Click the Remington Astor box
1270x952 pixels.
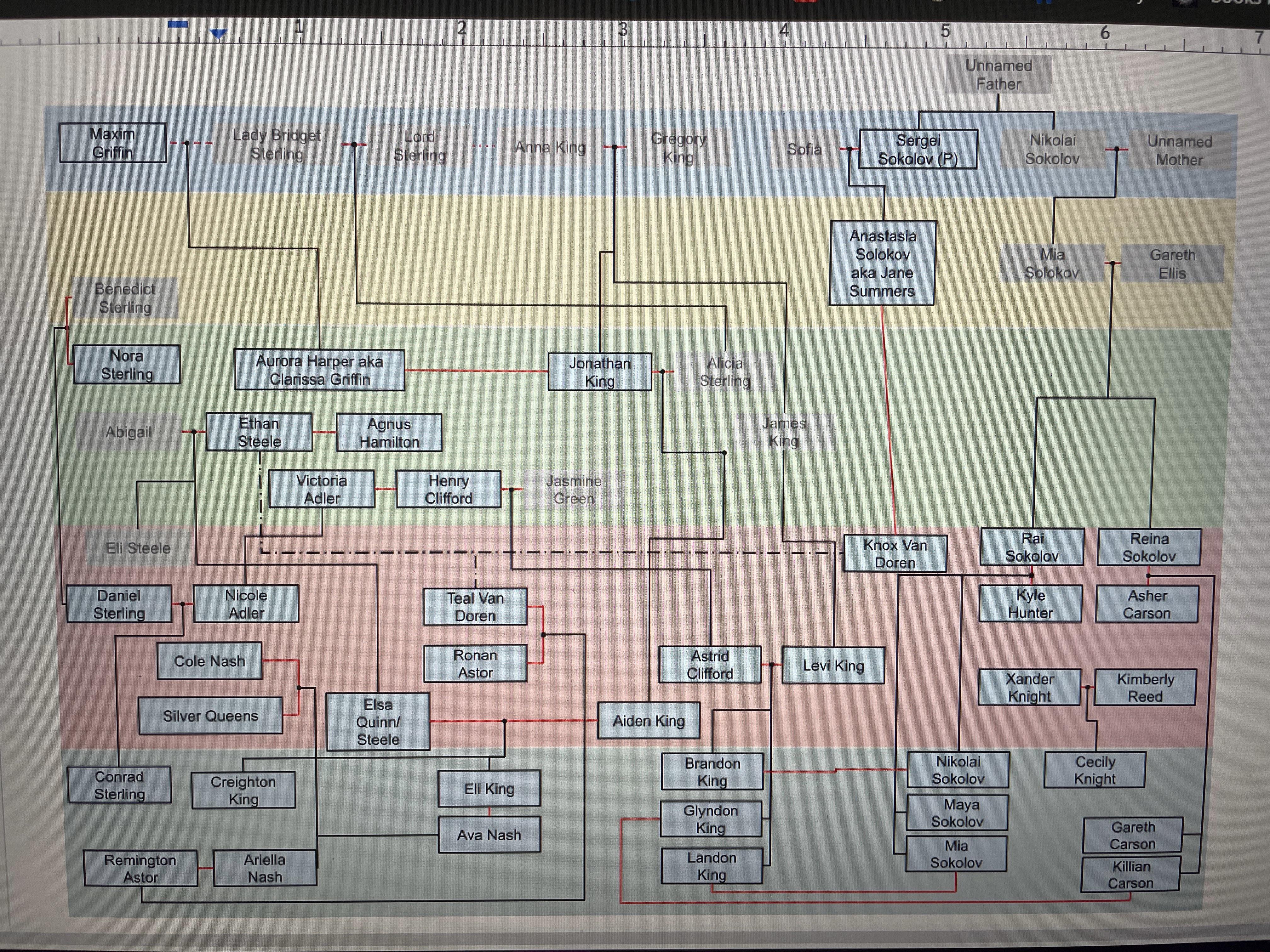pos(141,868)
